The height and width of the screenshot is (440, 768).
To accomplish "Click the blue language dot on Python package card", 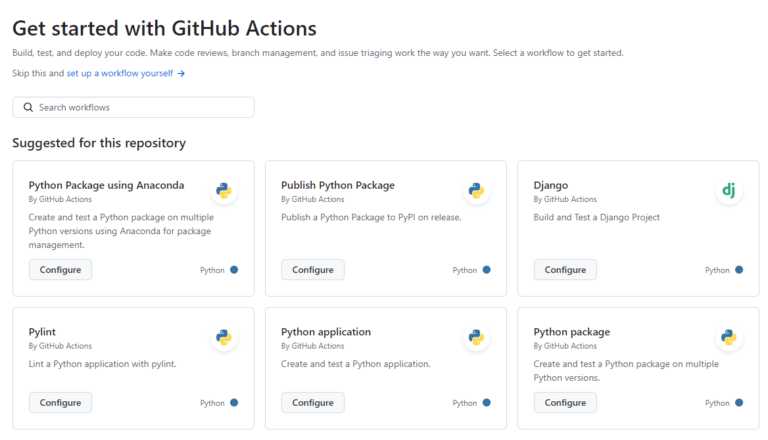I will pos(739,403).
